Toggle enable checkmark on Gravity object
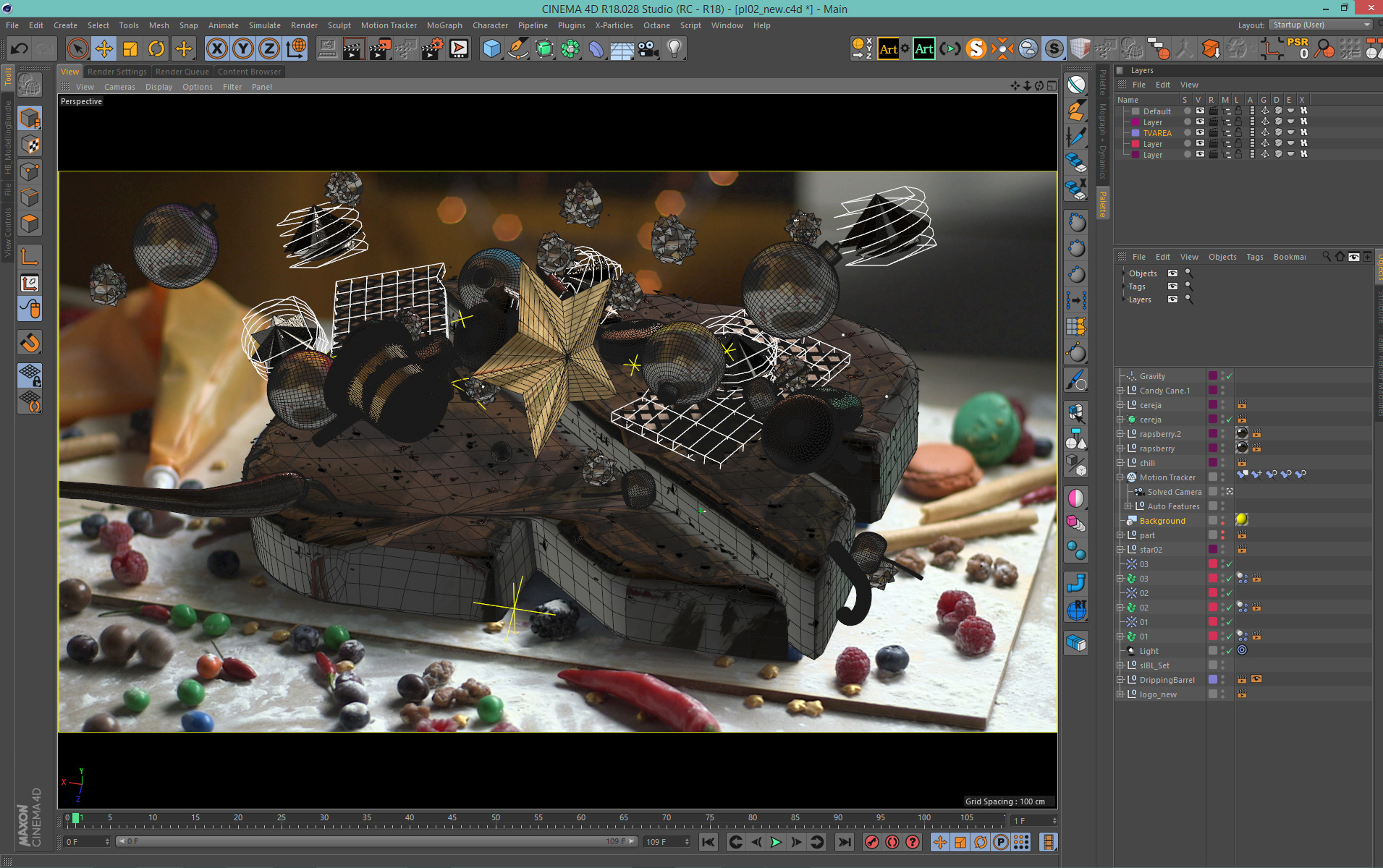Screen dimensions: 1383x868 coord(1229,376)
